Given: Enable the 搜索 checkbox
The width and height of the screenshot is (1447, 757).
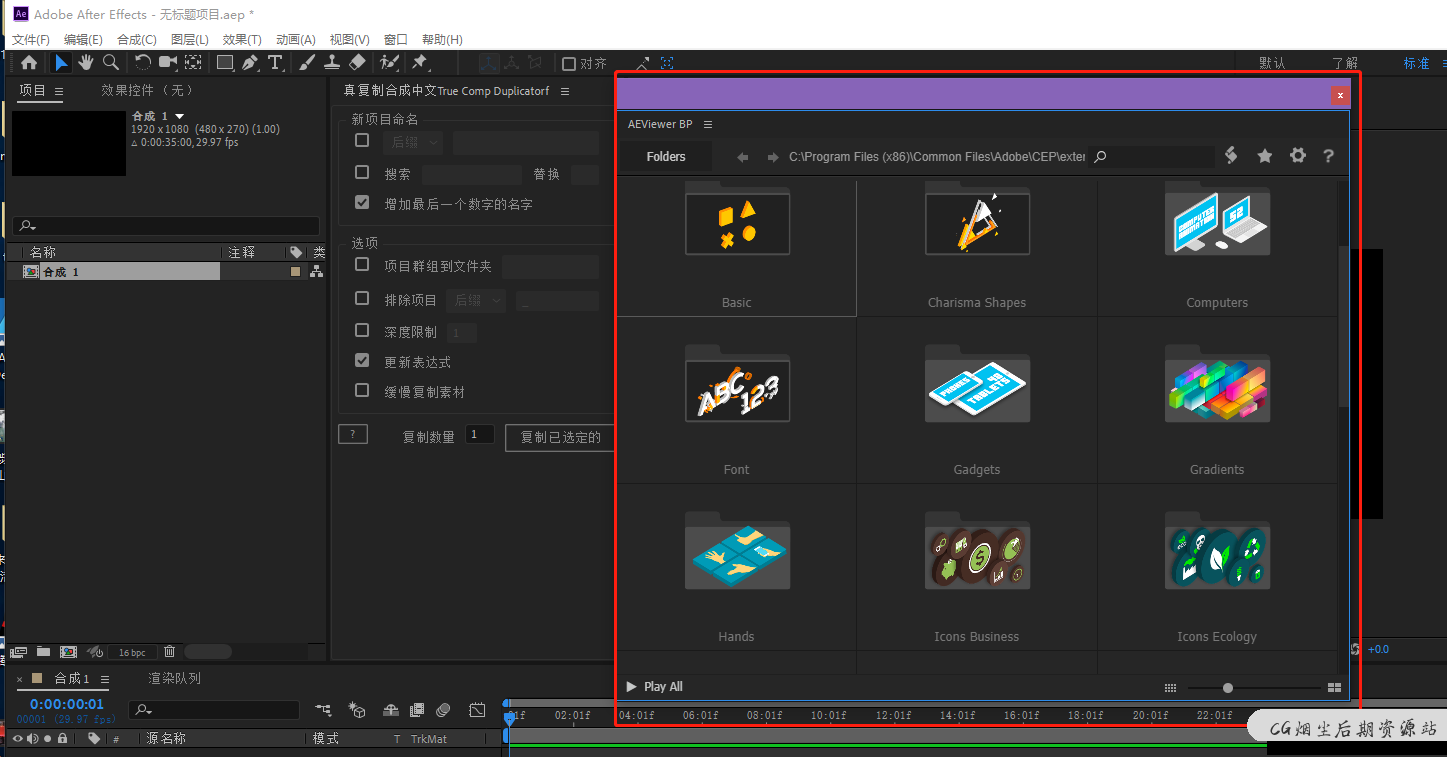Looking at the screenshot, I should click(362, 172).
